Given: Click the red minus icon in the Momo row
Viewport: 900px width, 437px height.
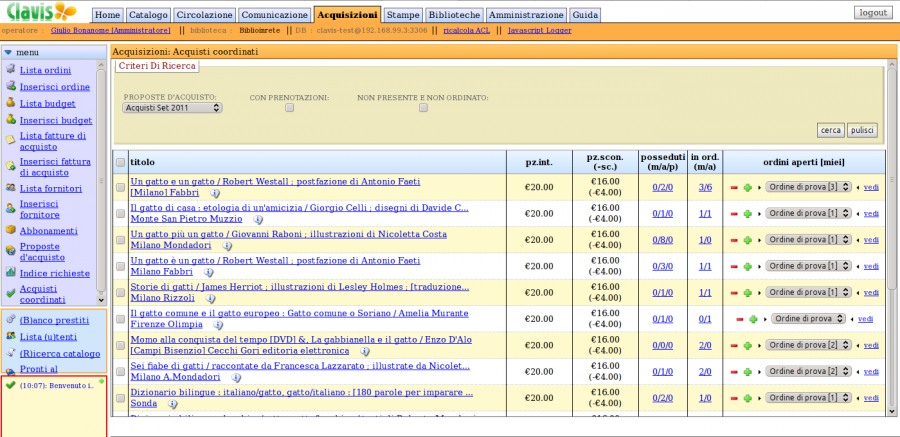Looking at the screenshot, I should (x=734, y=345).
